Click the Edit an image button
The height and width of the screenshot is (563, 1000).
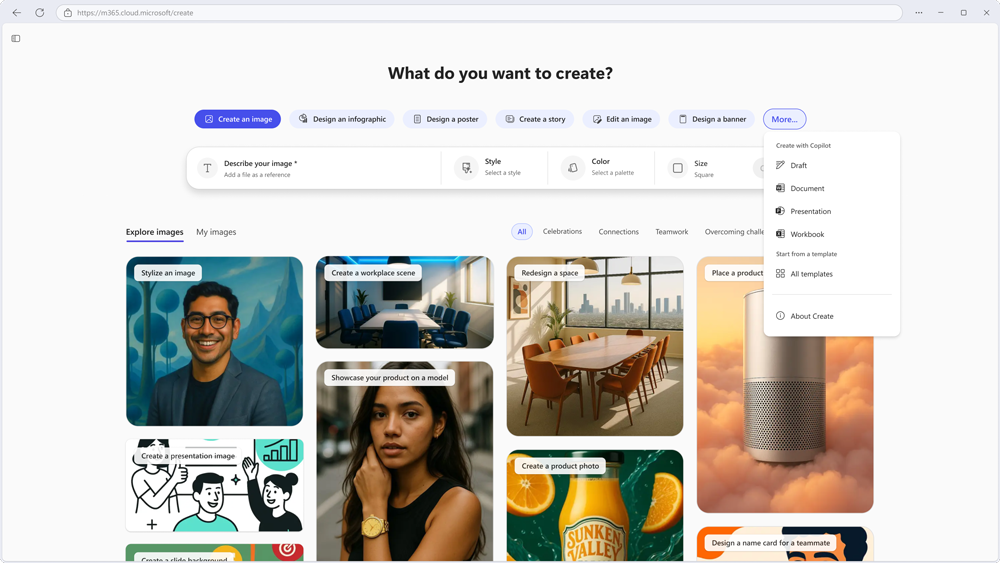pyautogui.click(x=621, y=119)
